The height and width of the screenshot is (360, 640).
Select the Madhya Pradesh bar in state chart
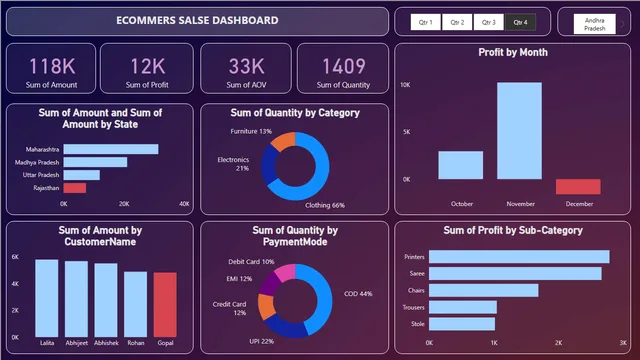[x=95, y=162]
